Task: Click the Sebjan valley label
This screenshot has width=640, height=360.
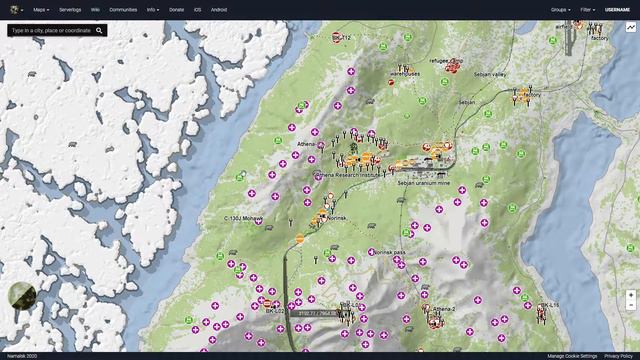Action: pyautogui.click(x=490, y=74)
